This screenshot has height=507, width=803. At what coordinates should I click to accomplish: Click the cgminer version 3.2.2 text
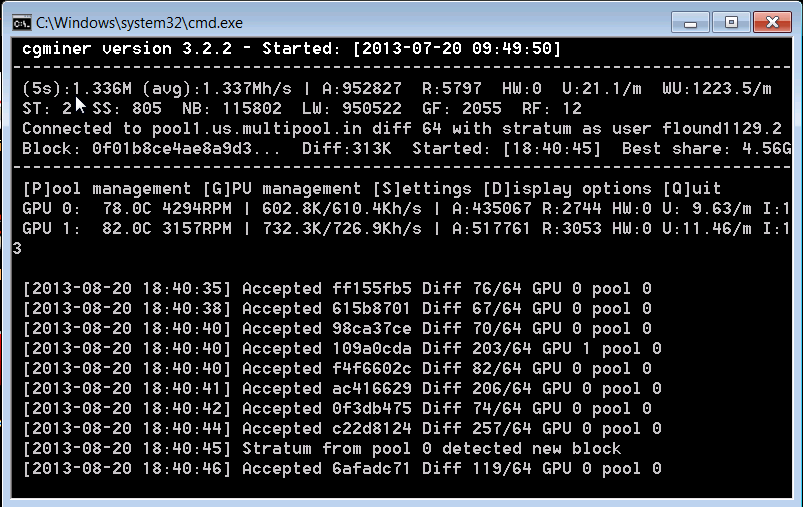pyautogui.click(x=127, y=49)
